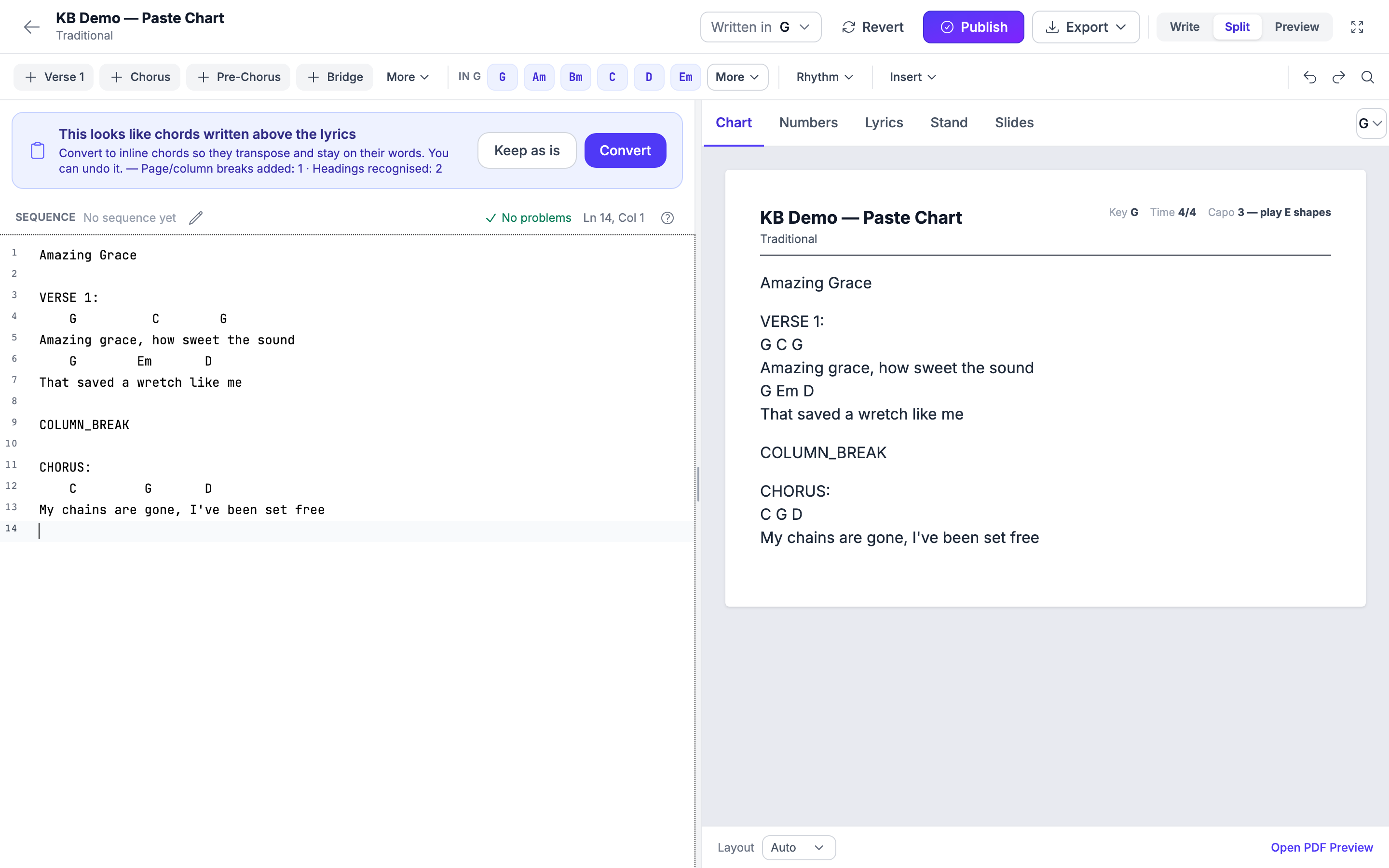Open the Rhythm dropdown
This screenshot has height=868, width=1389.
point(825,77)
